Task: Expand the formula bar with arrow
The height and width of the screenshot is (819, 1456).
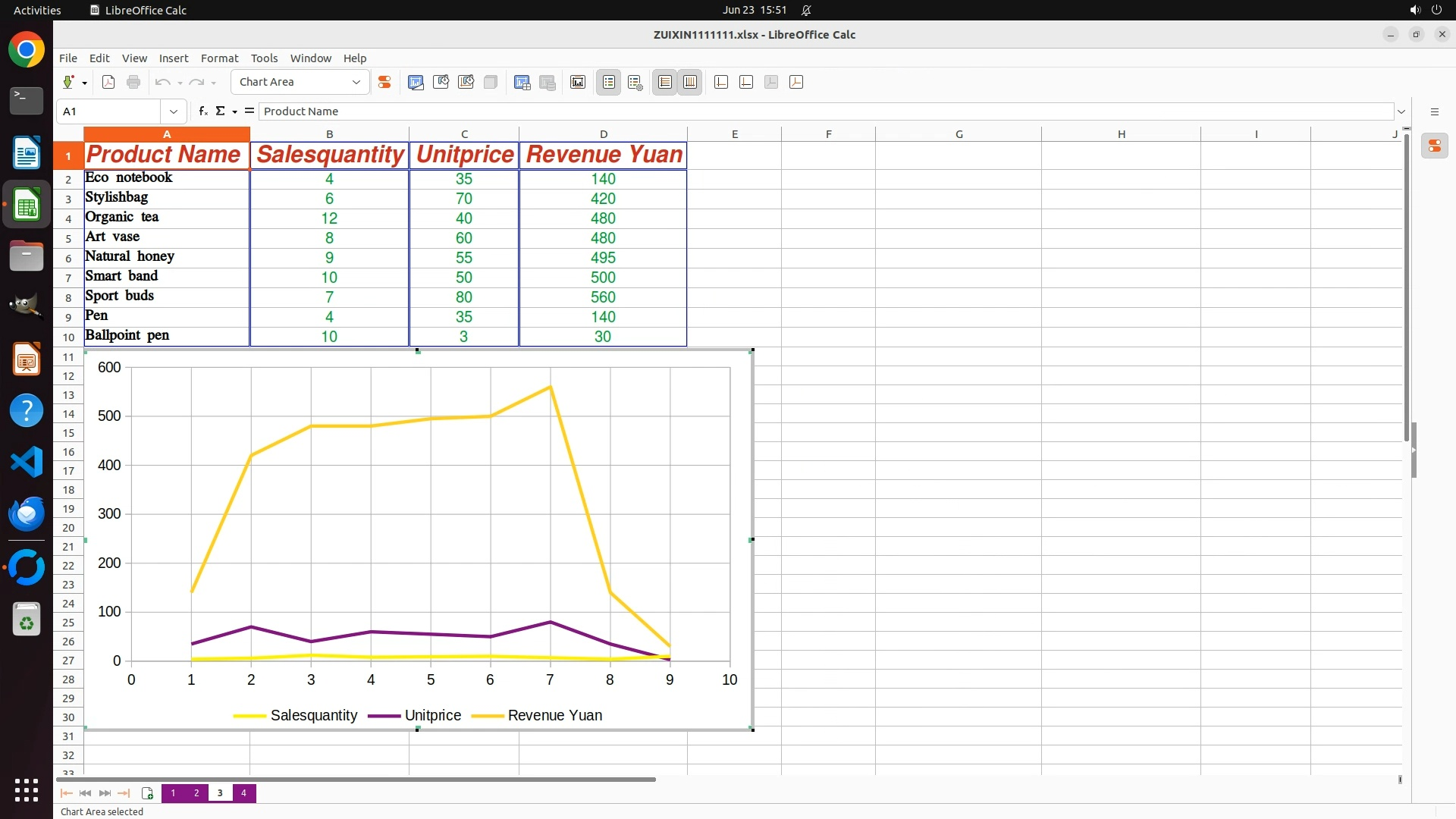Action: pyautogui.click(x=1401, y=111)
